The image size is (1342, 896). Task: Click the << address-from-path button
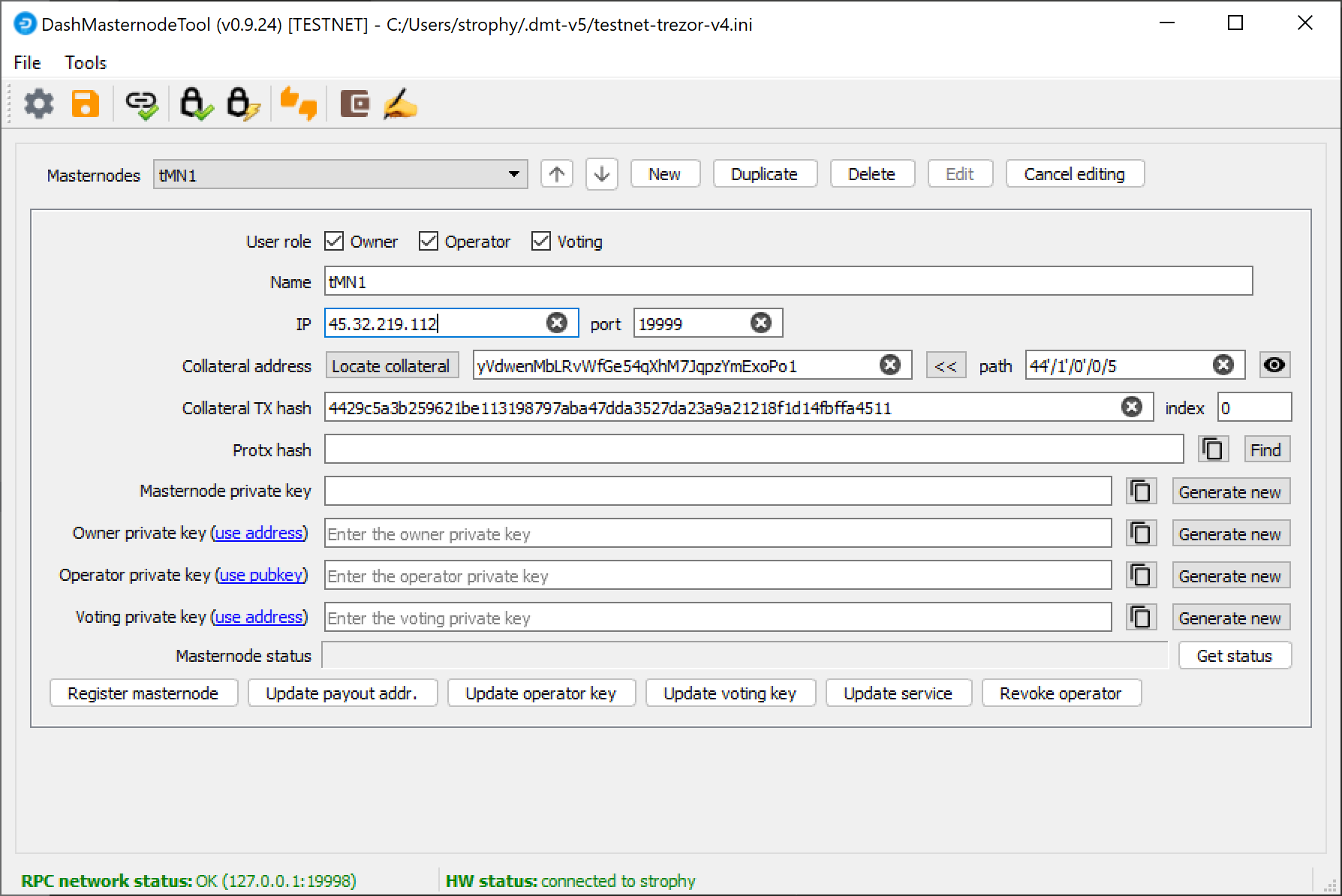point(946,365)
